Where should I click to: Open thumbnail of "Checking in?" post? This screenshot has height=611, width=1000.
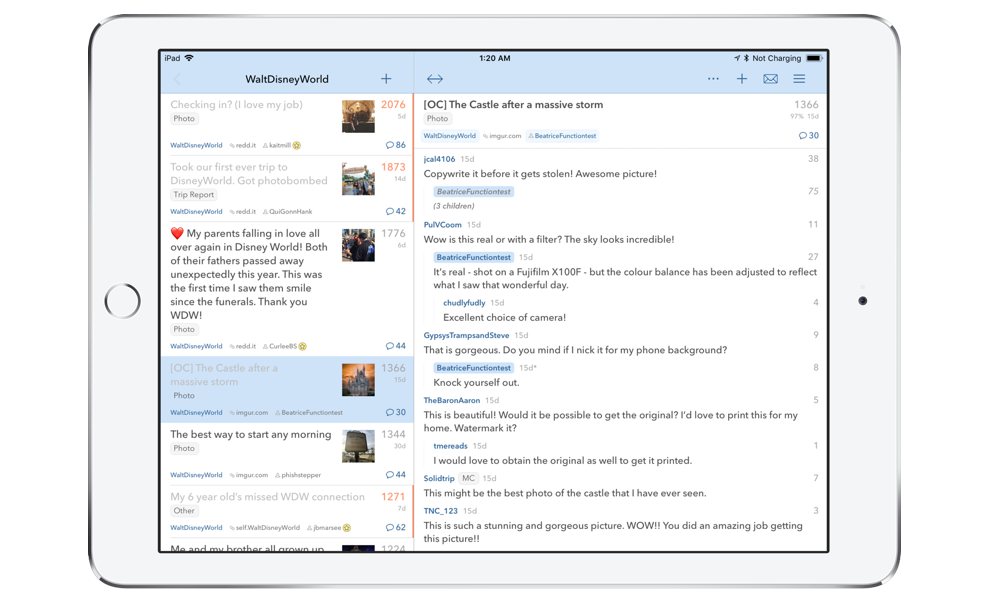358,116
